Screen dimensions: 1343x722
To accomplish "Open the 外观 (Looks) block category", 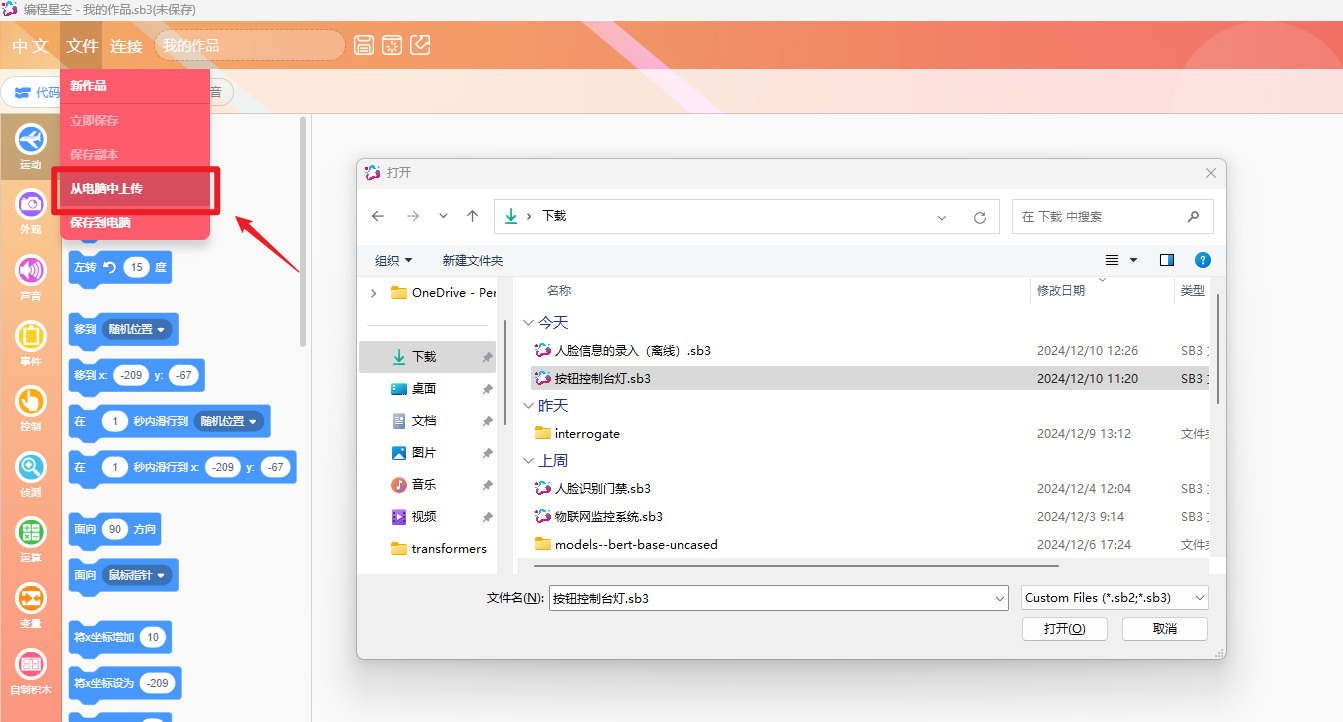I will [31, 205].
